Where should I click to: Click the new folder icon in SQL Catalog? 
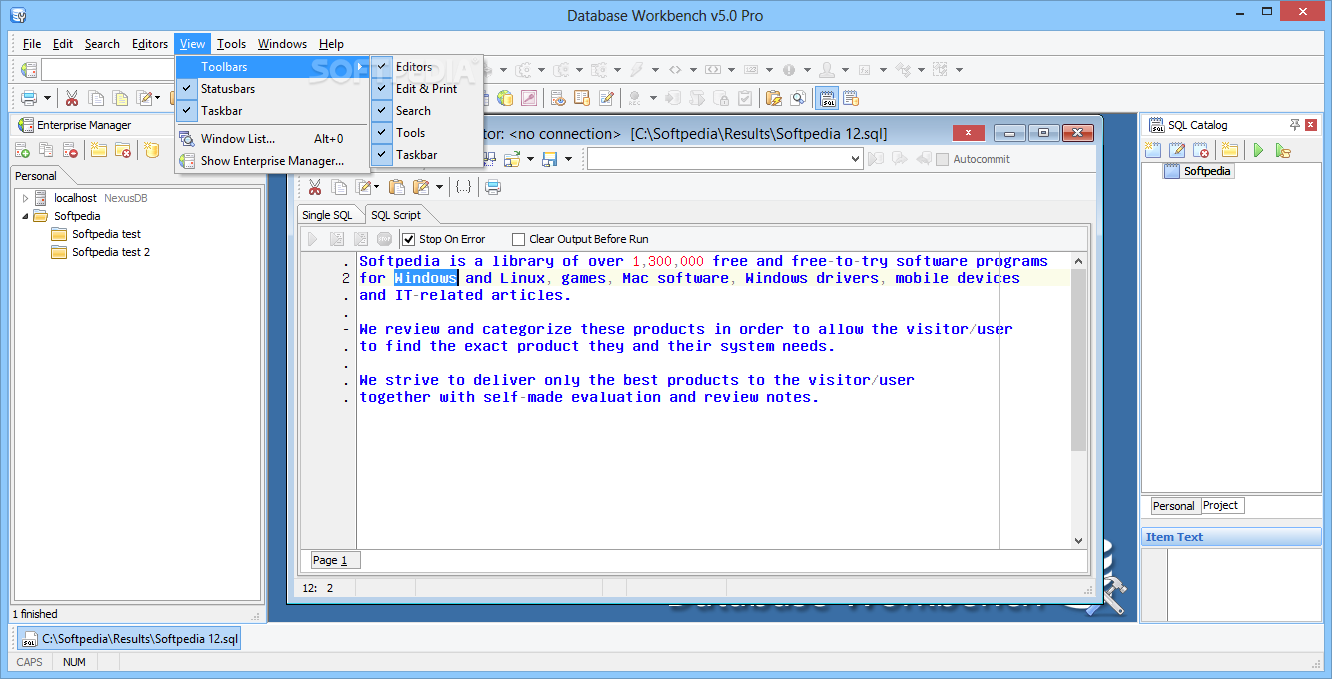1230,150
